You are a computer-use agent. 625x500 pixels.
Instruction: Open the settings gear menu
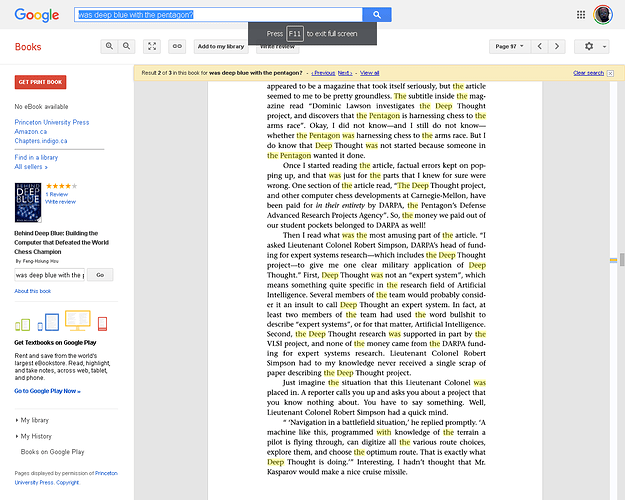(589, 46)
